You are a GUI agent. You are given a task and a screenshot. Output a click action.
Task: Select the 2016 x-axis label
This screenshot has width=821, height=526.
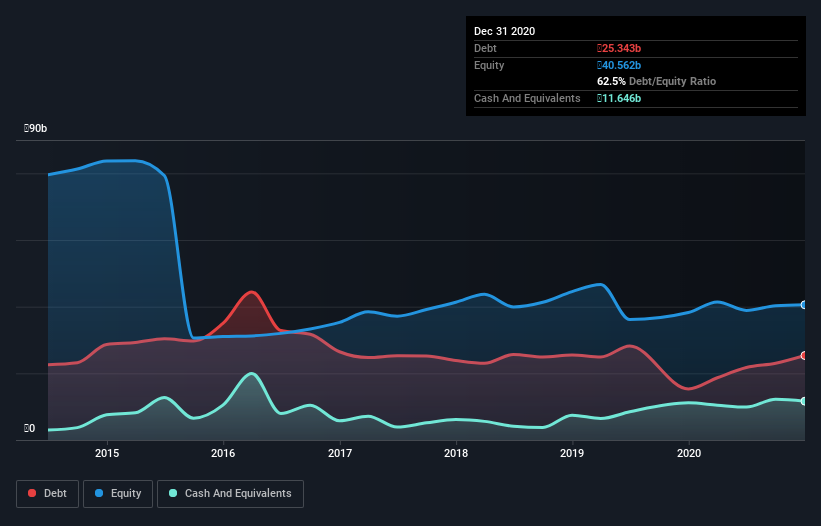[x=223, y=453]
